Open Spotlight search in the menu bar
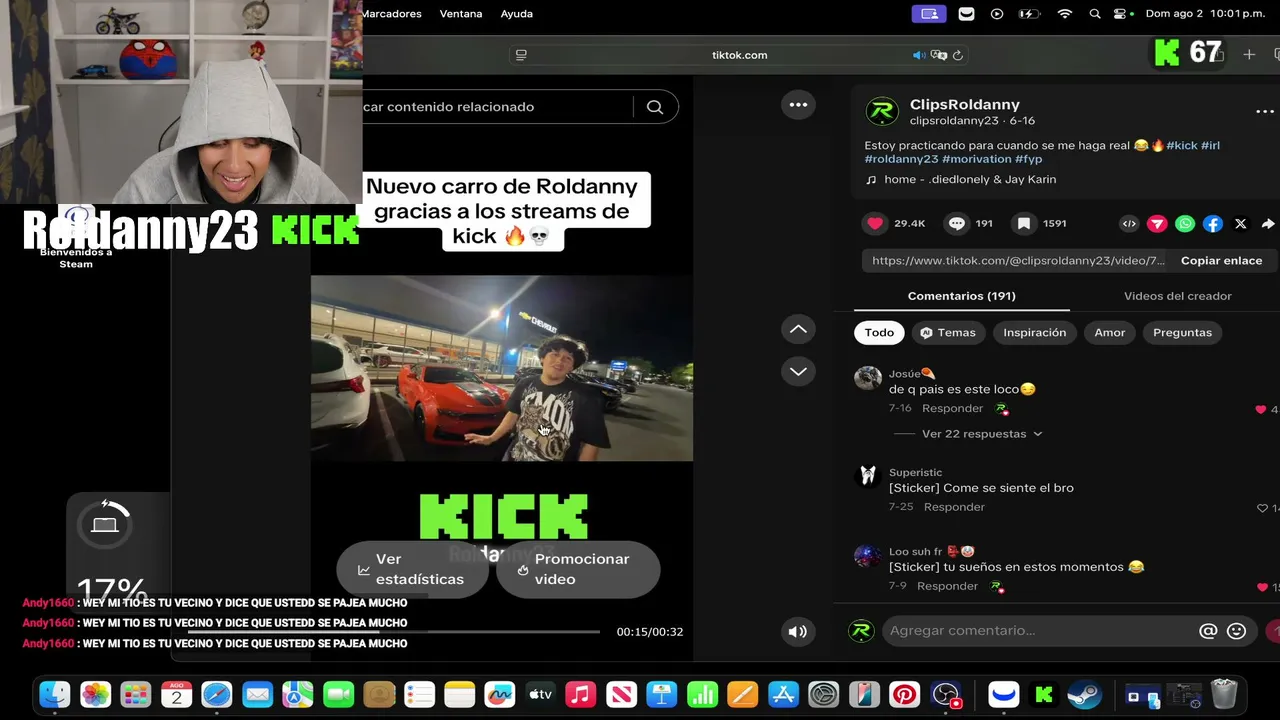Image resolution: width=1280 pixels, height=720 pixels. pos(1095,14)
